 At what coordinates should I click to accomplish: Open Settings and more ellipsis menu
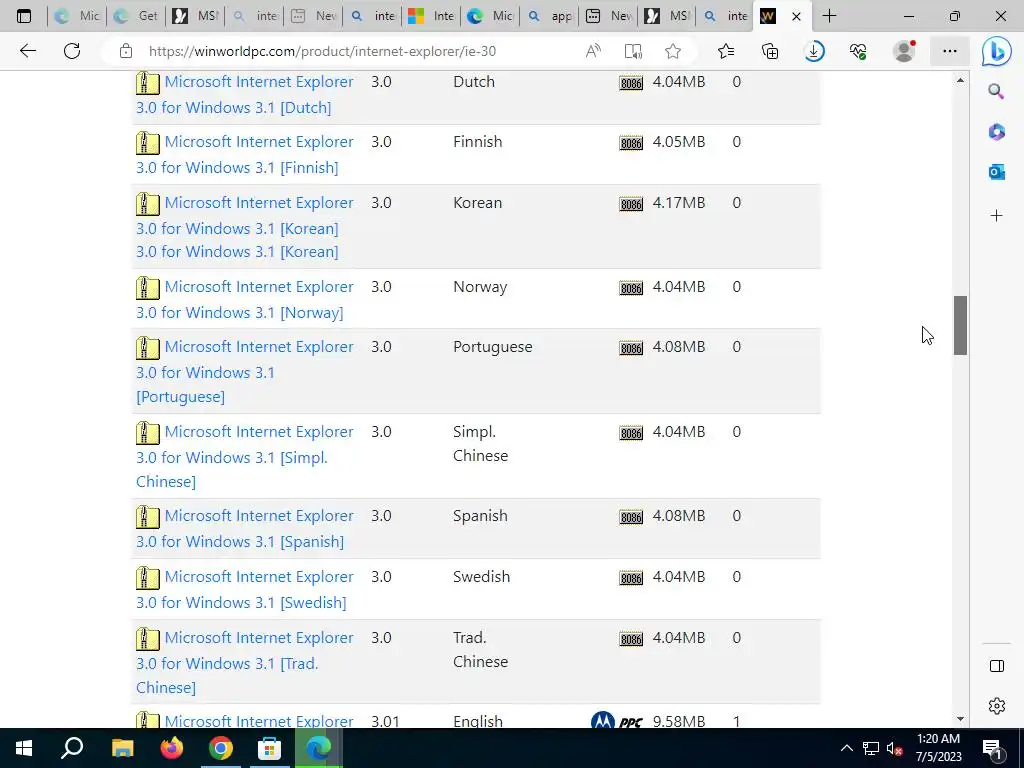(x=950, y=51)
